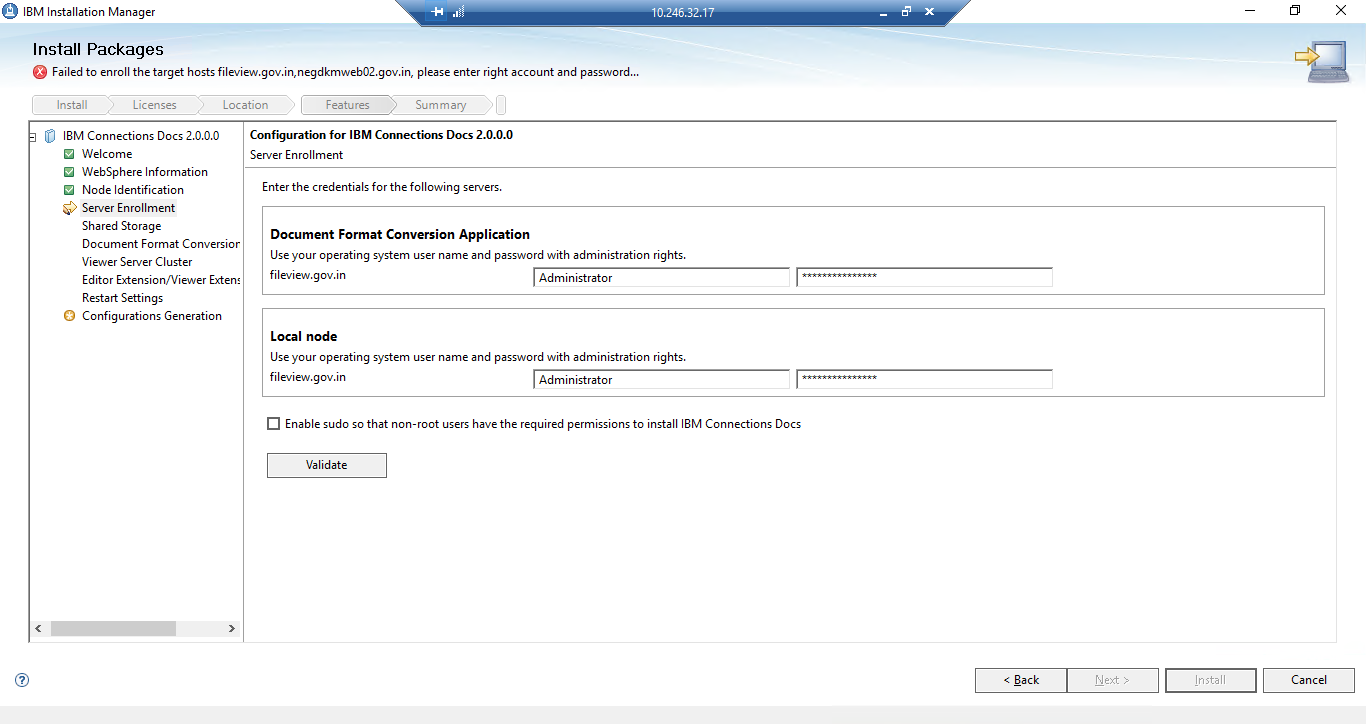The width and height of the screenshot is (1366, 724).
Task: Click the IBM Installation Manager title bar icon
Action: pyautogui.click(x=10, y=11)
